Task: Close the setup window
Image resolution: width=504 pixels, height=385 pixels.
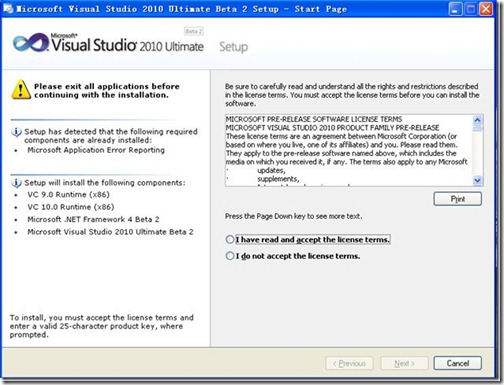Action: click(x=486, y=9)
